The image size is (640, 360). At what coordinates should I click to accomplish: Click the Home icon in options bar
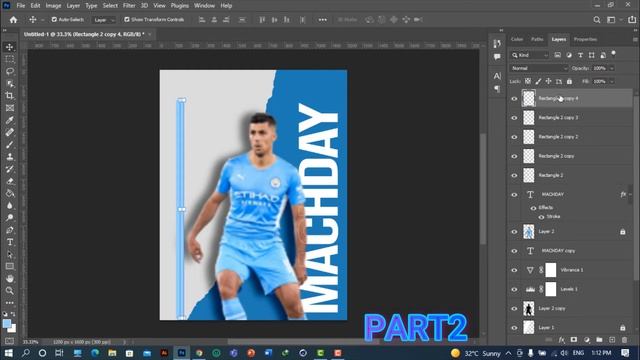[x=13, y=20]
